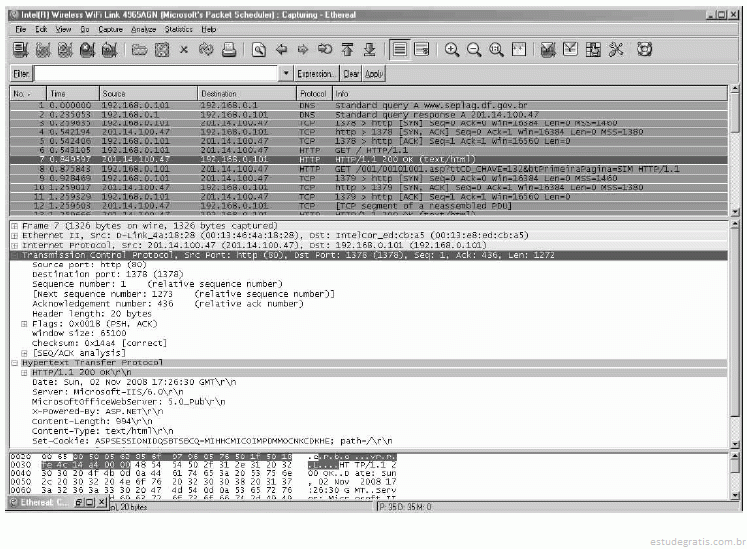Open coloring rules icon

click(593, 50)
